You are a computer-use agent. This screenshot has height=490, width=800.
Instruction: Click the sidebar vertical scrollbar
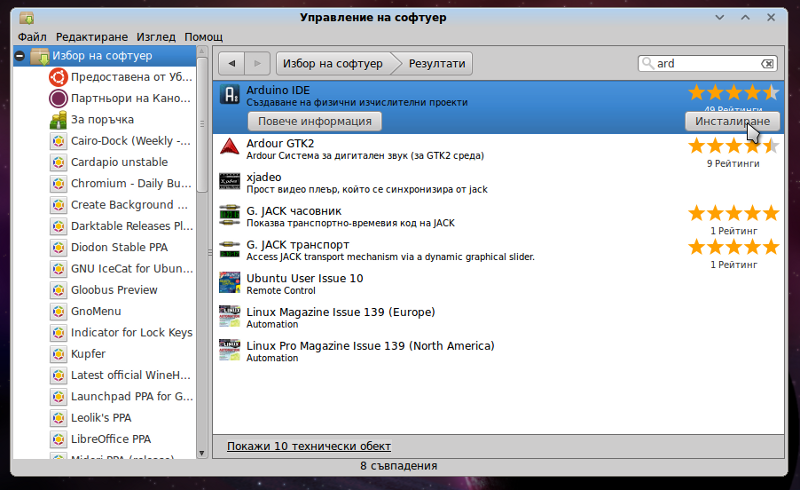coord(203,150)
